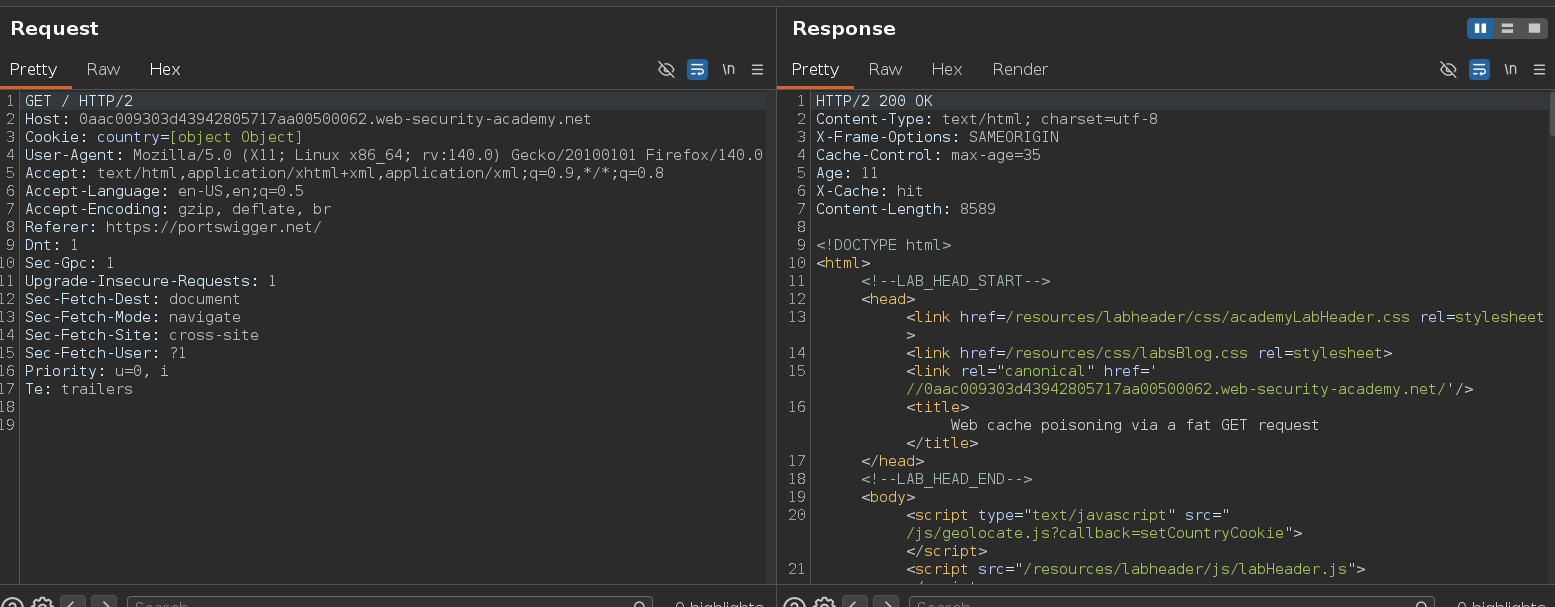Toggle hidden characters in the Response panel
The height and width of the screenshot is (607, 1555).
pyautogui.click(x=1448, y=69)
